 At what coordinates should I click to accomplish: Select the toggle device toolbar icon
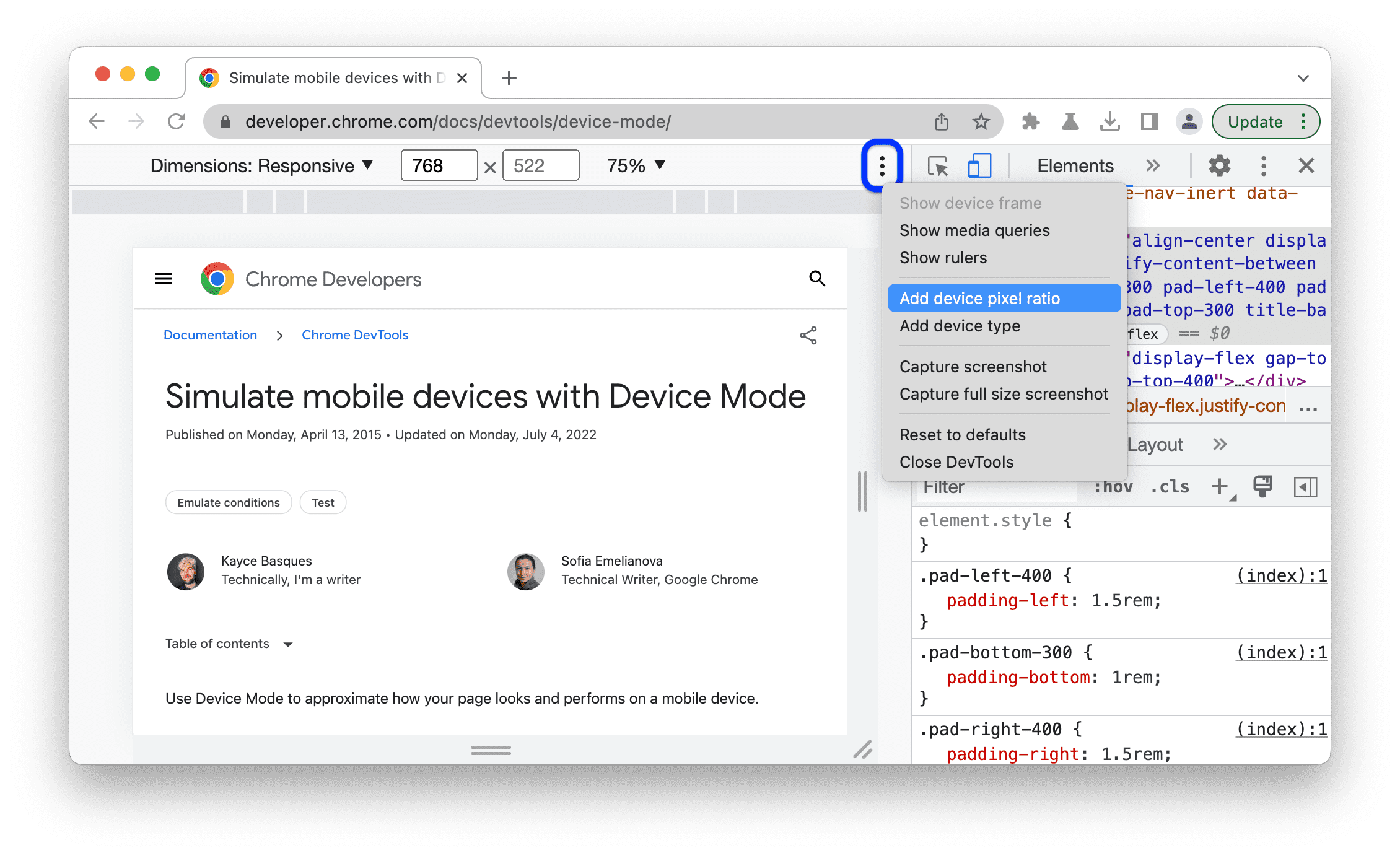click(977, 166)
